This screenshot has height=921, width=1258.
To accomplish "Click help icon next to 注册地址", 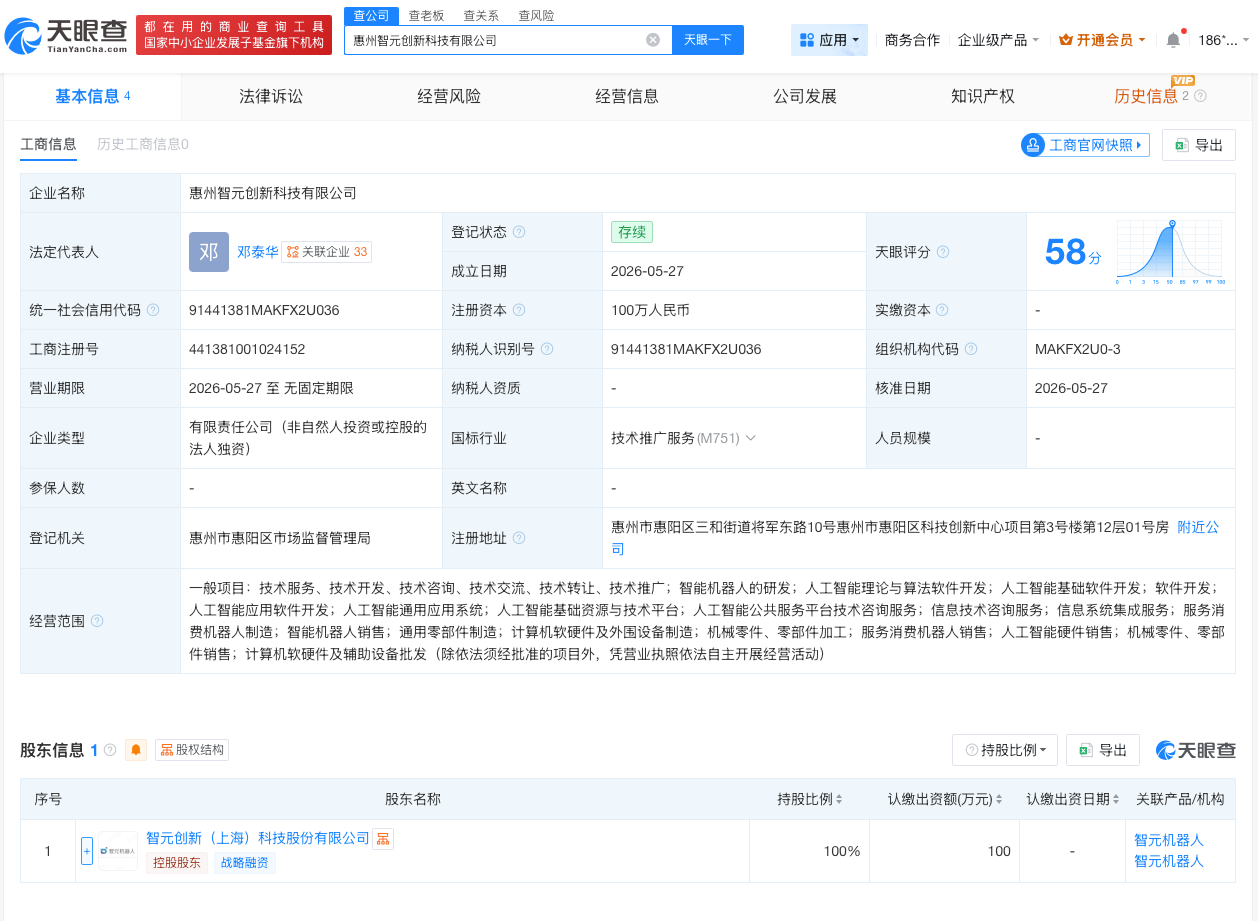I will pos(519,538).
